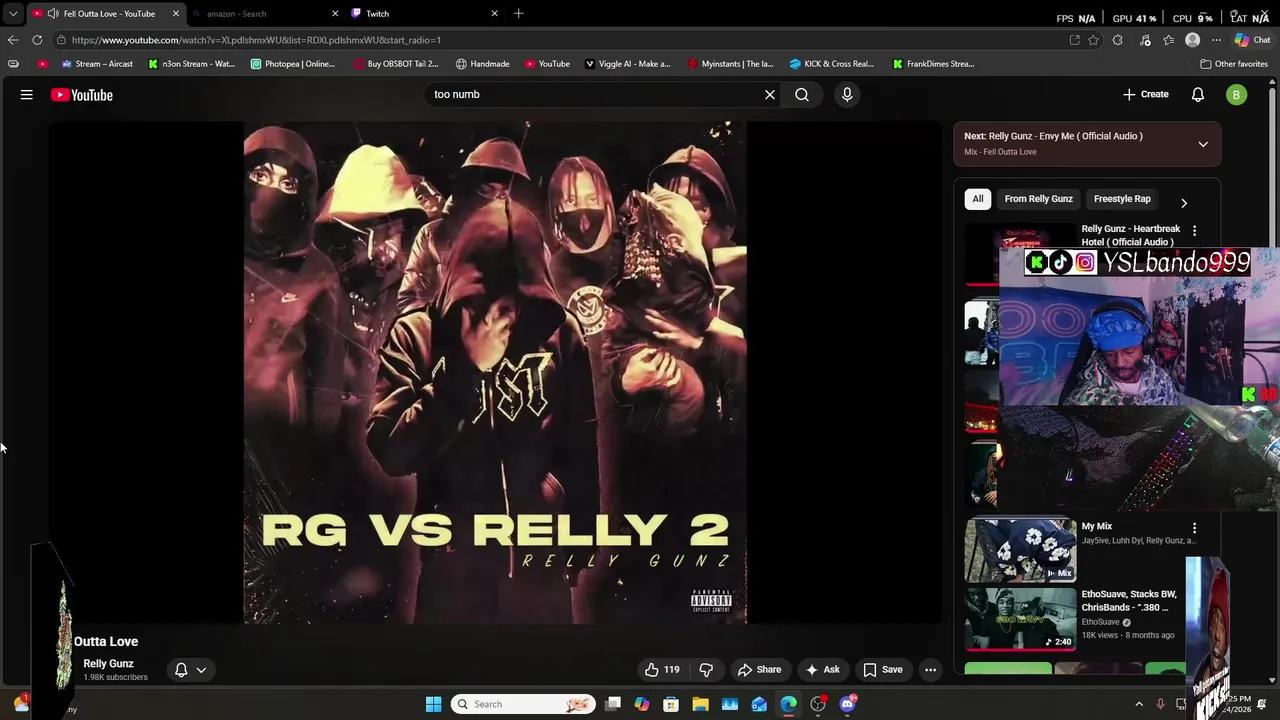Select the Freestyle Rap chip
Image resolution: width=1280 pixels, height=720 pixels.
(x=1122, y=199)
